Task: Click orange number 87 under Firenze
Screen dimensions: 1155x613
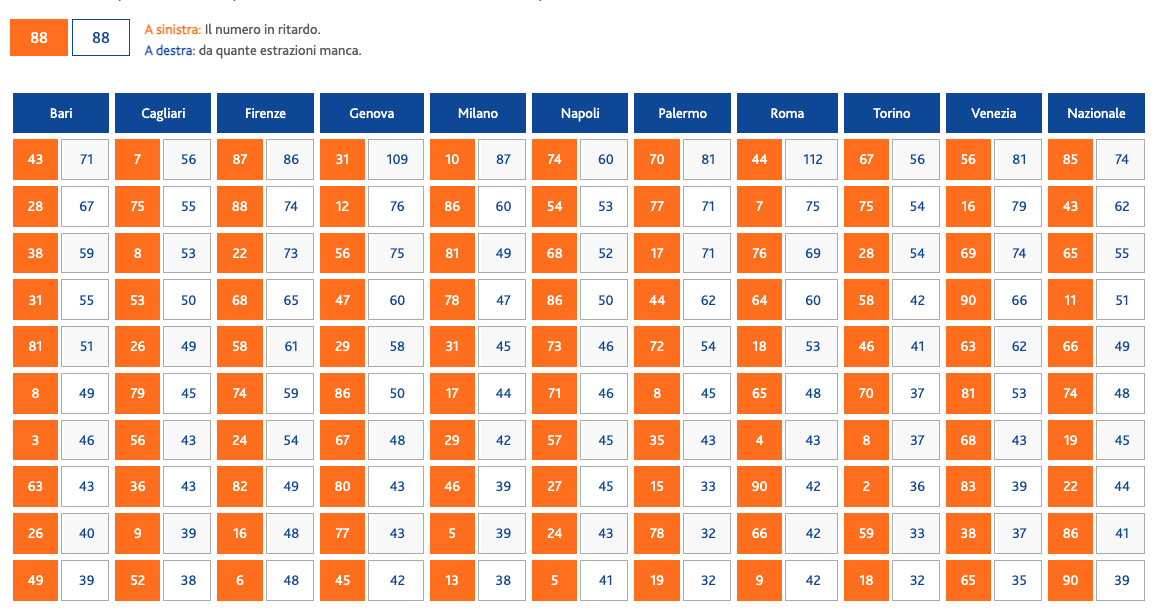Action: pos(239,159)
